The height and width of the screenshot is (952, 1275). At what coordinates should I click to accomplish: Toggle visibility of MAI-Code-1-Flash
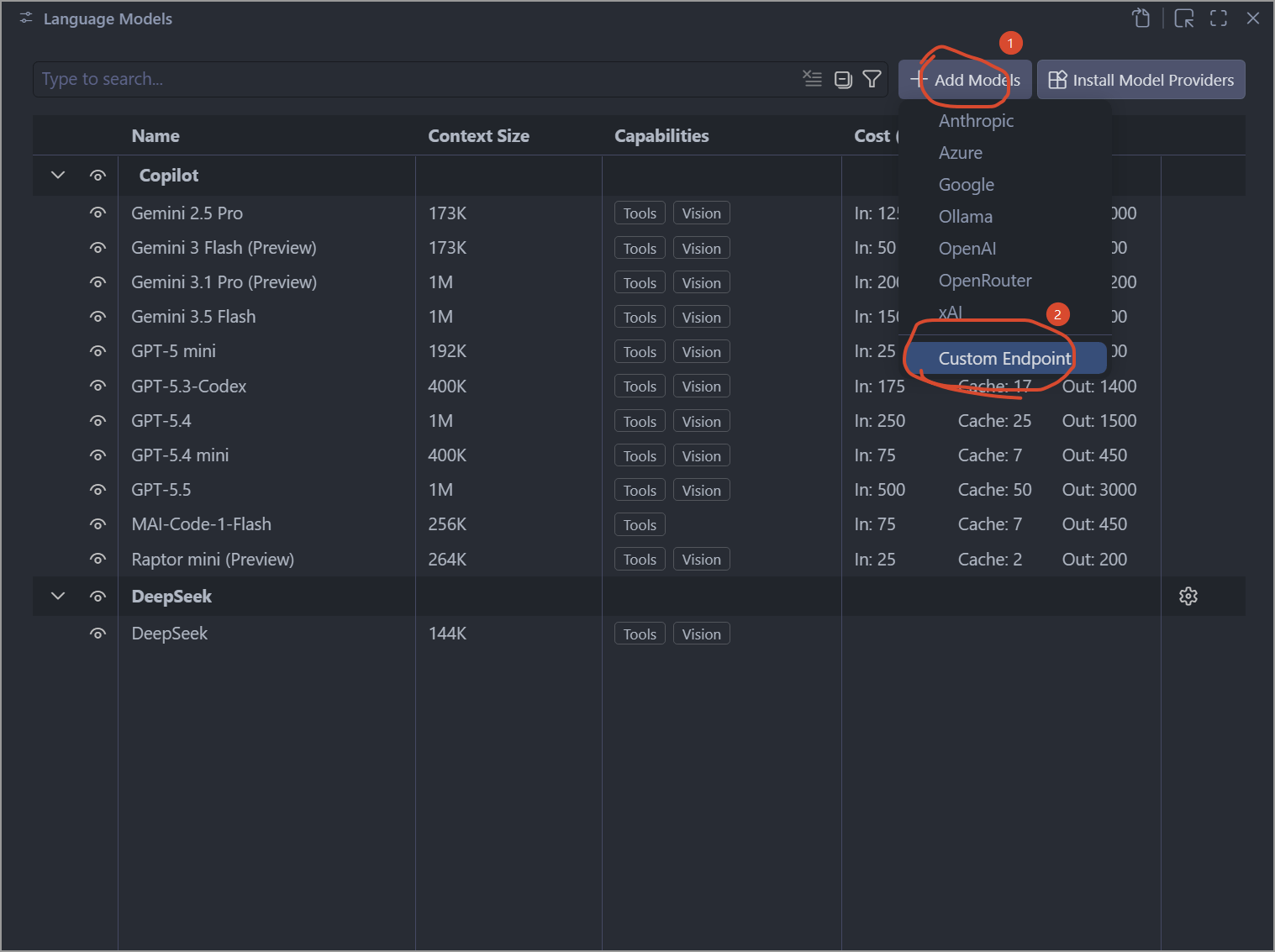(98, 524)
